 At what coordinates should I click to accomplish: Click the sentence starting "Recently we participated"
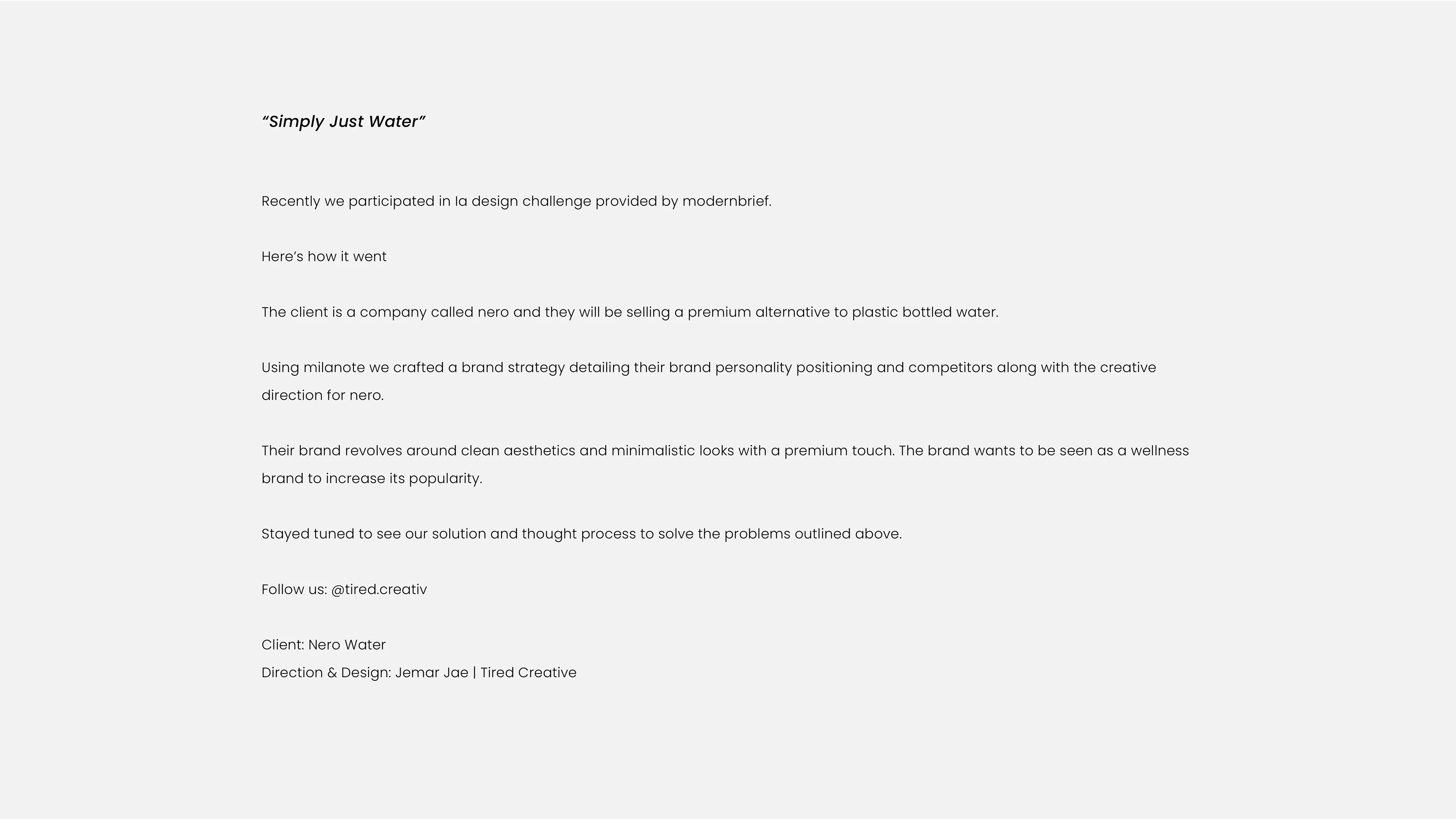click(516, 201)
